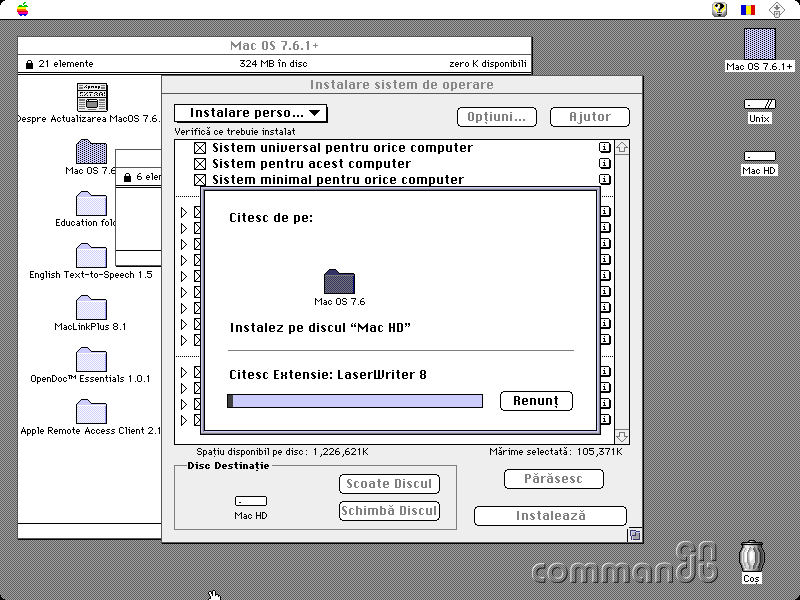Open the Romanian flag keyboard menu
Image resolution: width=800 pixels, height=600 pixels.
click(748, 9)
